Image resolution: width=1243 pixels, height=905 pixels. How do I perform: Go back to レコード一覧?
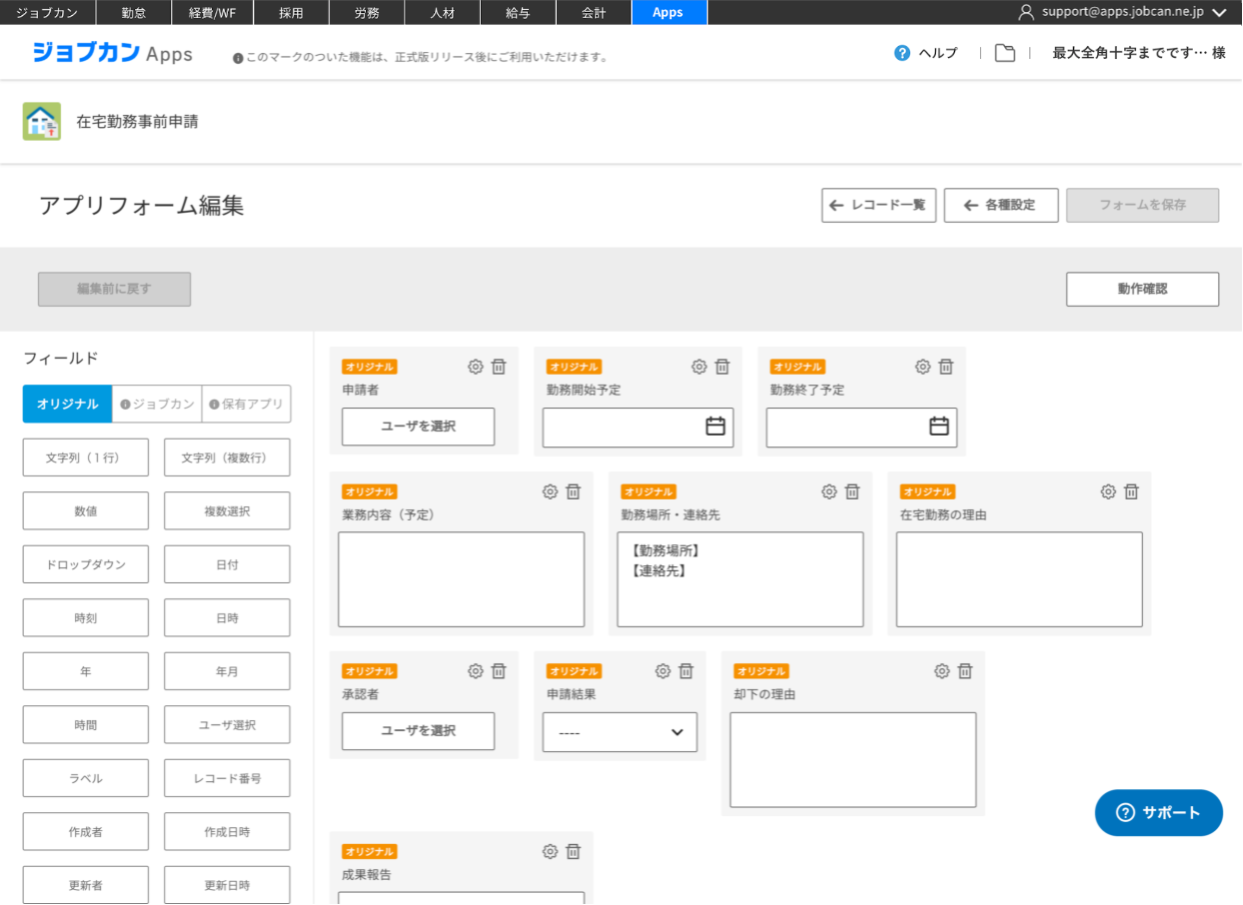[878, 205]
